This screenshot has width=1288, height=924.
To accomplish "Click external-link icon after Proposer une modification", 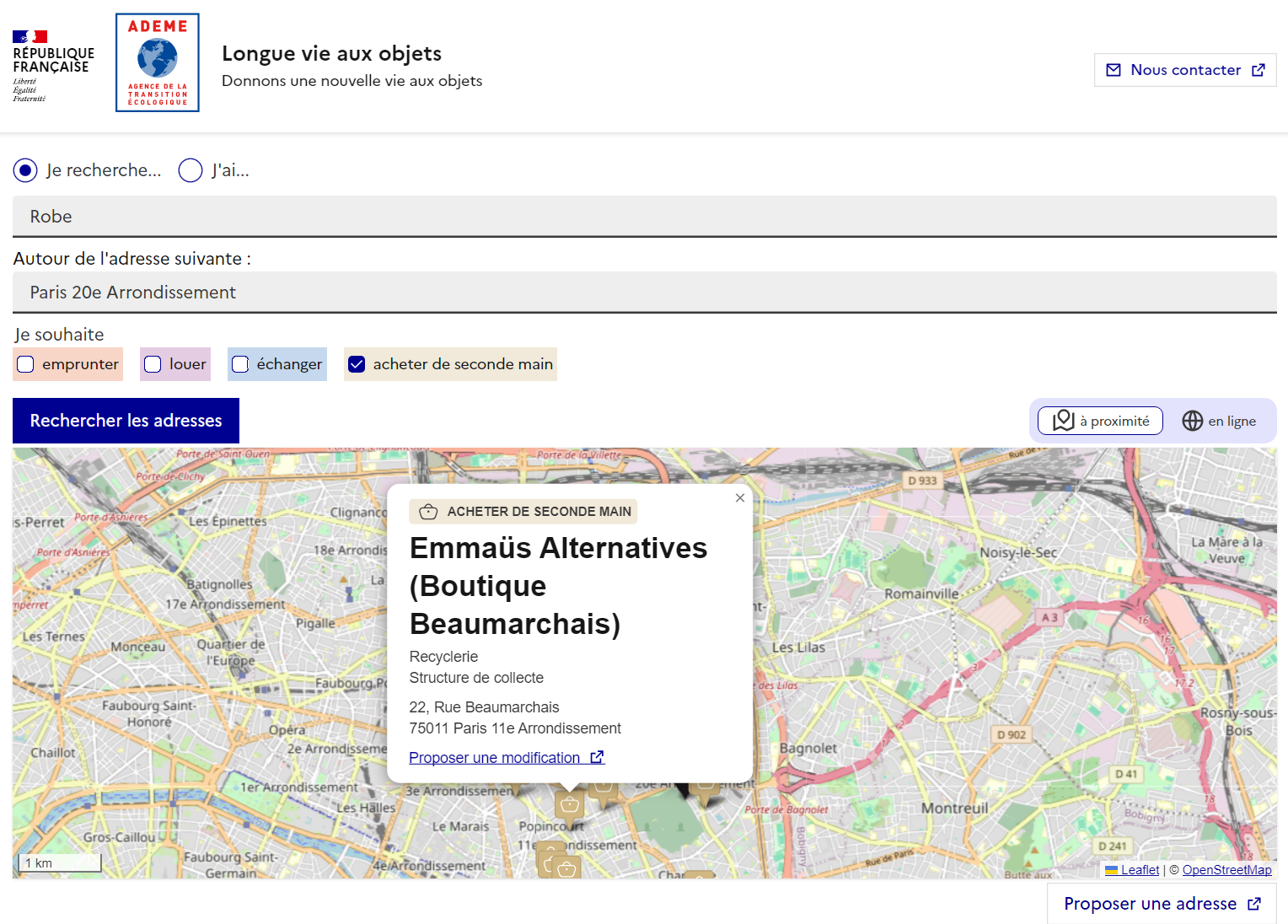I will click(x=597, y=757).
